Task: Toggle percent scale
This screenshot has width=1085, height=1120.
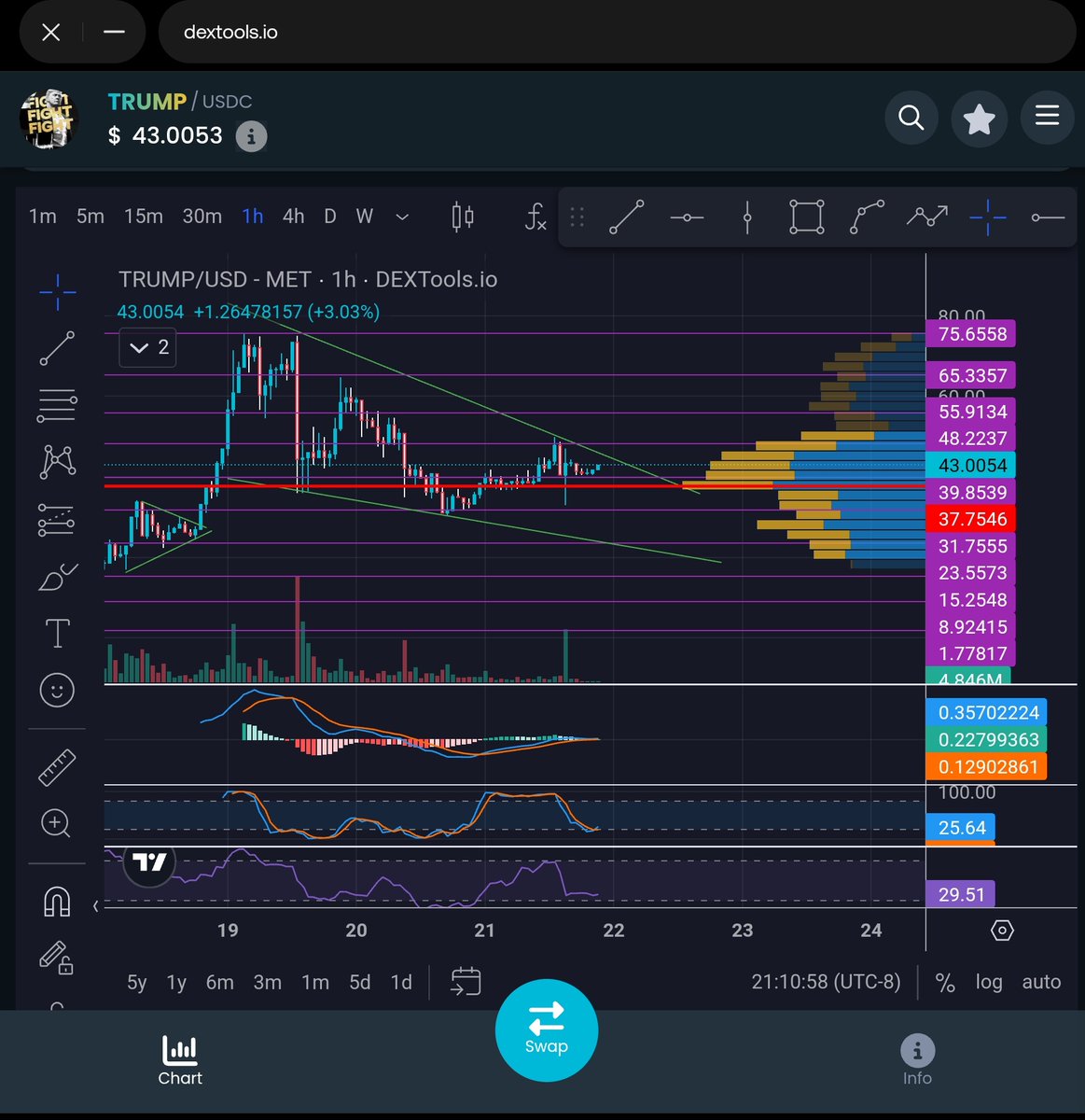Action: 945,983
